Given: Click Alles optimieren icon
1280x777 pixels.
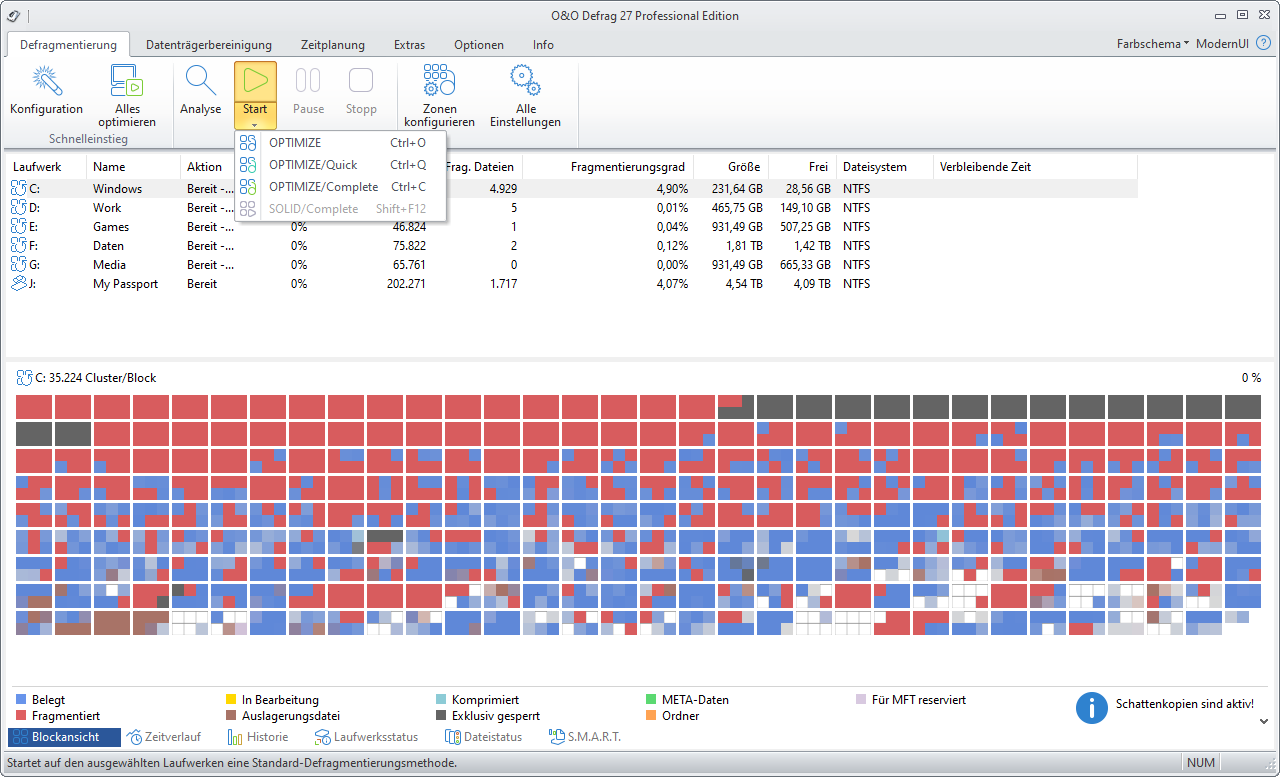Looking at the screenshot, I should click(126, 81).
